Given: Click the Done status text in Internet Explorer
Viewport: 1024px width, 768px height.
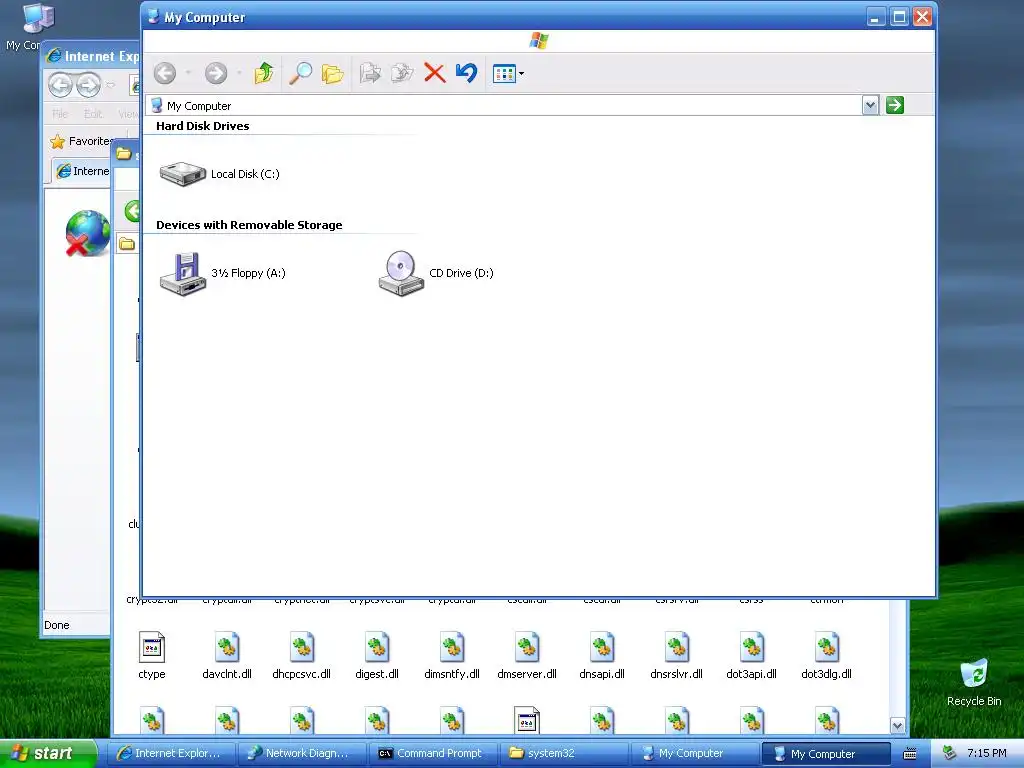Looking at the screenshot, I should pos(57,625).
